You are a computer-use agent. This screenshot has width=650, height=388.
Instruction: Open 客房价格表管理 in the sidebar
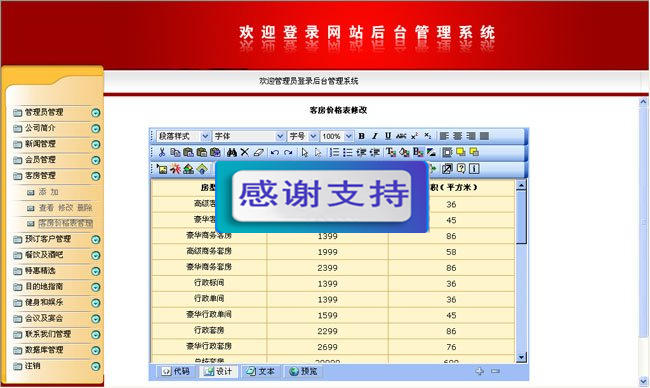pos(65,223)
